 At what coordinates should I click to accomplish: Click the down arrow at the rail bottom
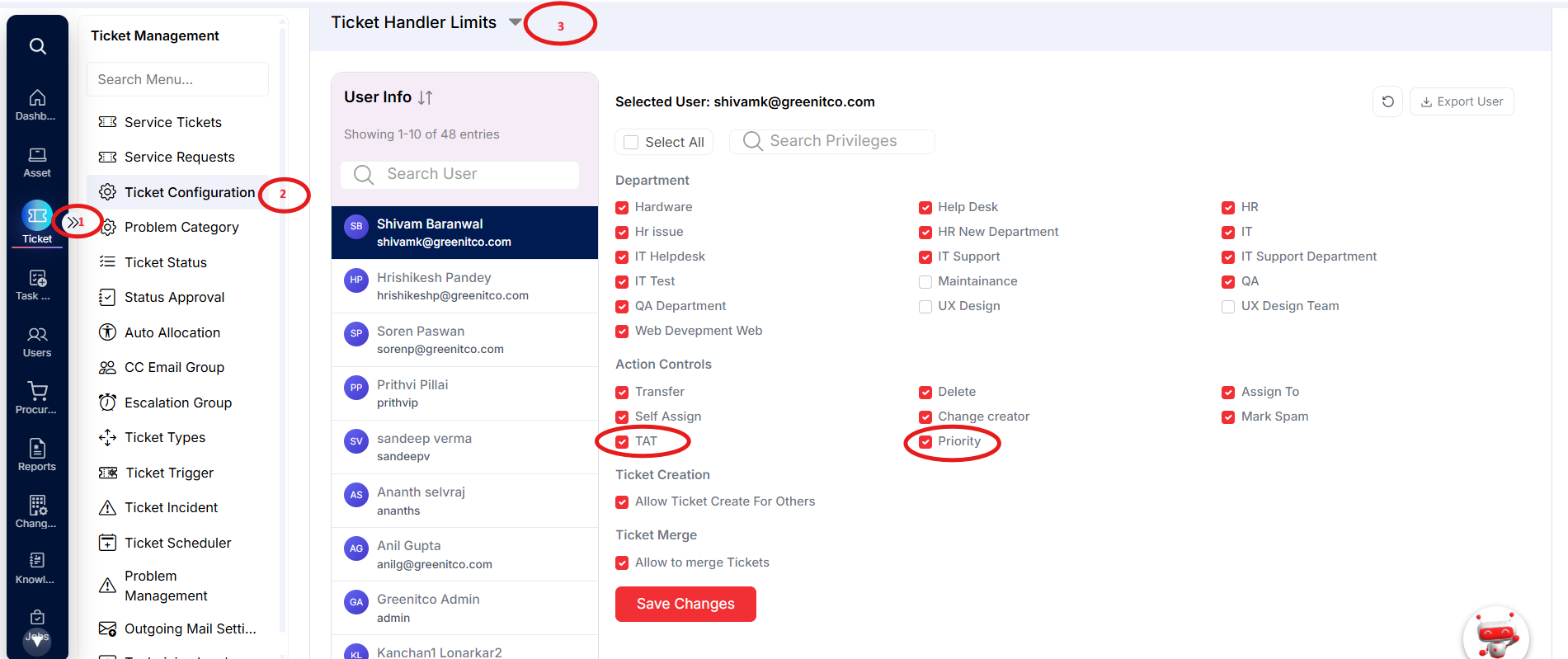pos(37,641)
